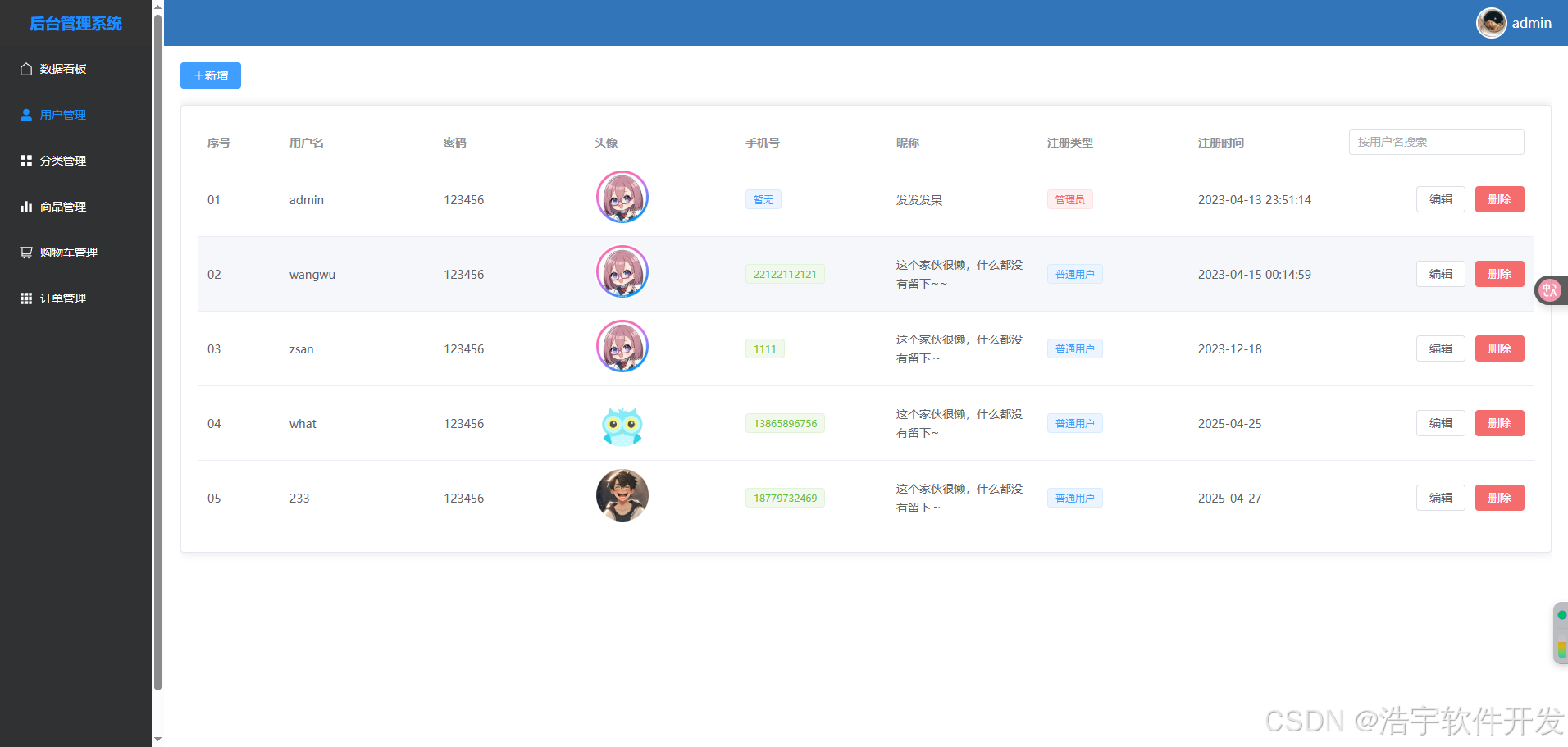Click registration time 2023-04-13 23:51:14

pos(1255,200)
